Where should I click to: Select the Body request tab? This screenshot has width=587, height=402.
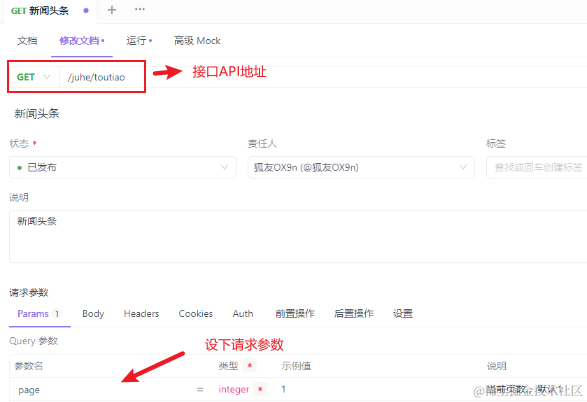point(93,314)
